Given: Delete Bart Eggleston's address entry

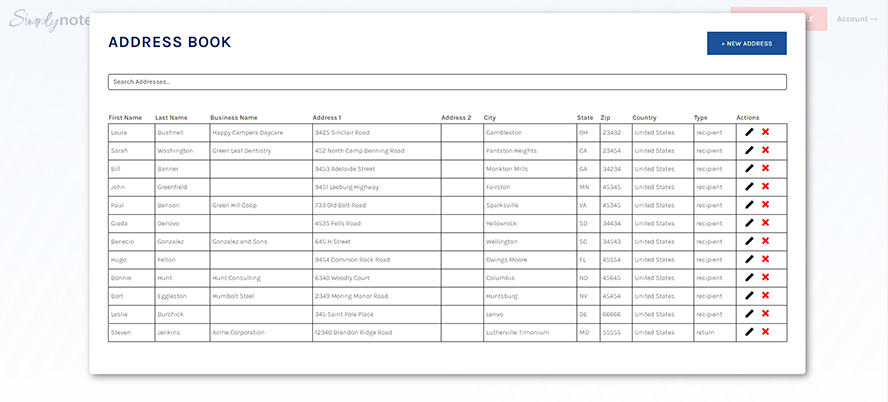Looking at the screenshot, I should click(765, 295).
